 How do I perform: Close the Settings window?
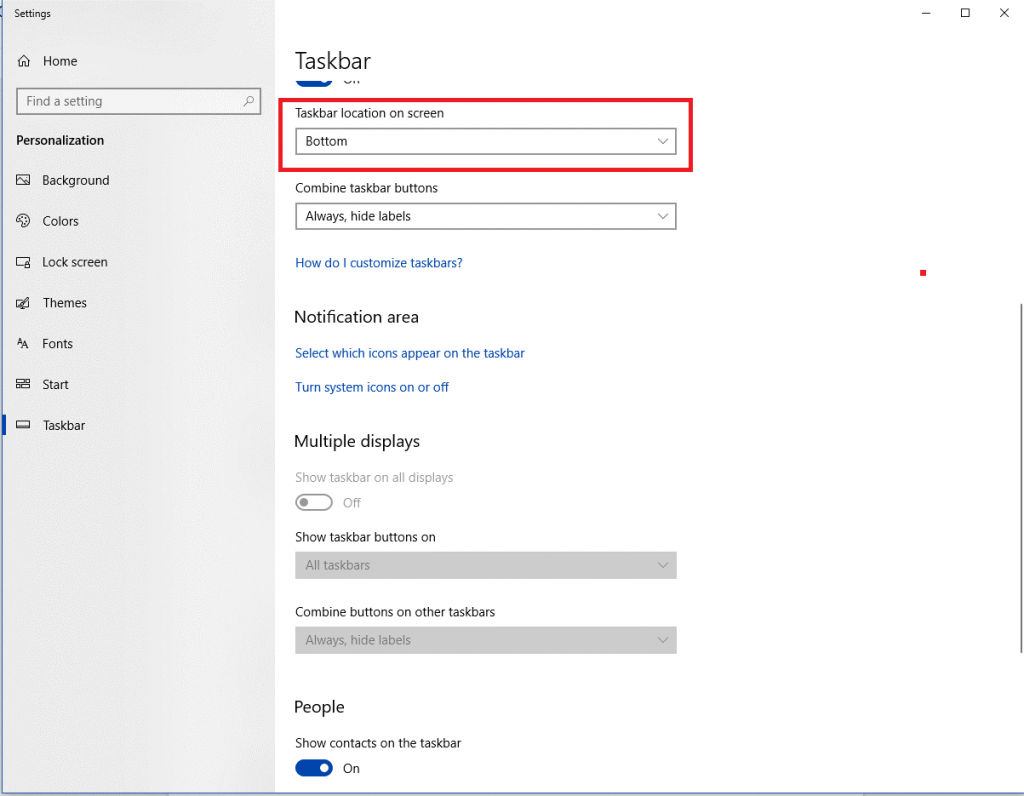1004,13
